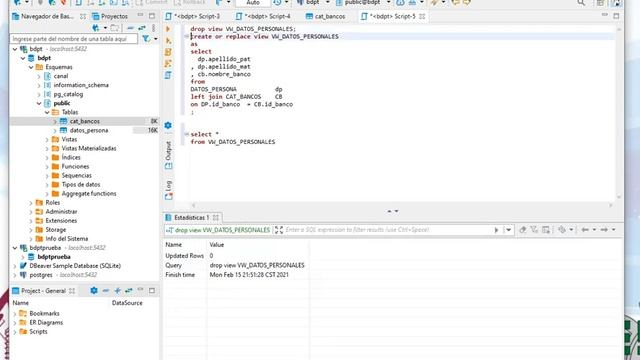This screenshot has height=360, width=640.
Task: Show the Log panel from the editor sidebar
Action: (x=169, y=190)
